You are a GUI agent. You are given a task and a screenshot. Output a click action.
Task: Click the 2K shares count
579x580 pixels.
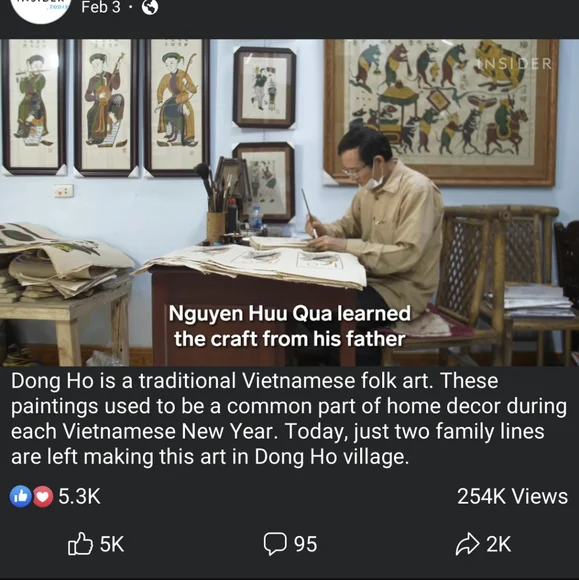pos(498,544)
